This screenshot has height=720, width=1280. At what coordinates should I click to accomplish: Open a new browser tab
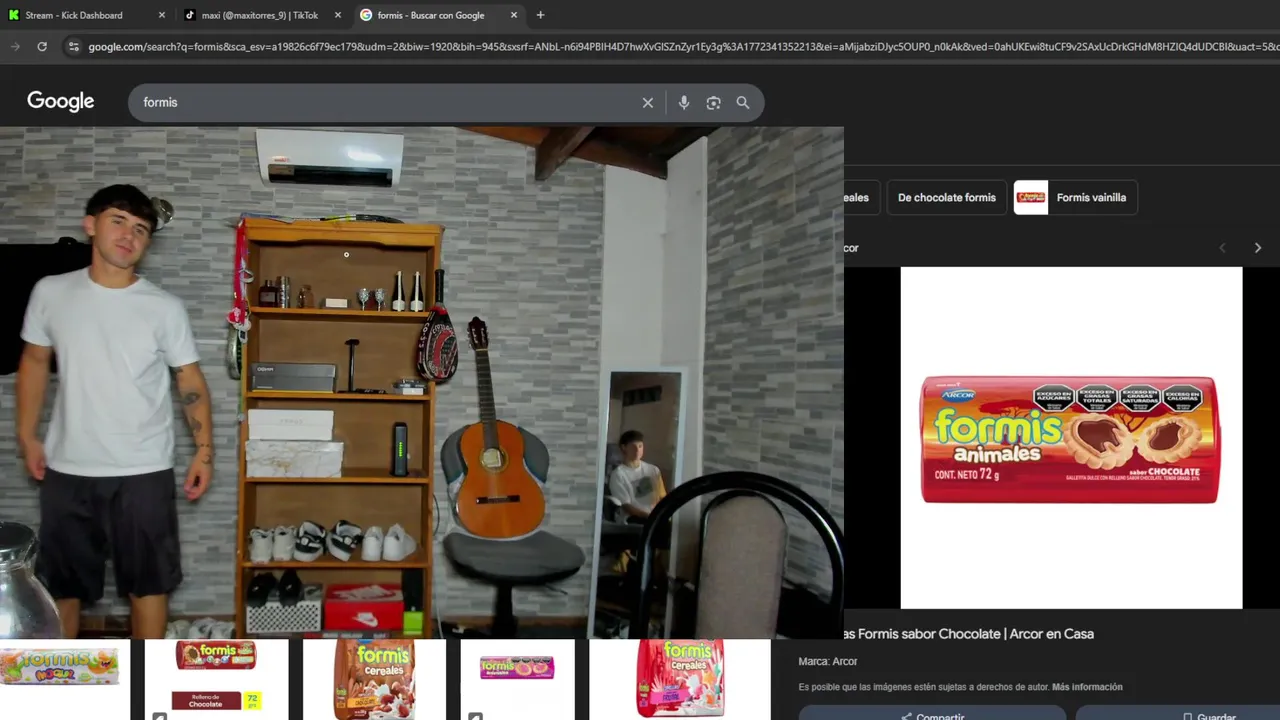pyautogui.click(x=540, y=15)
